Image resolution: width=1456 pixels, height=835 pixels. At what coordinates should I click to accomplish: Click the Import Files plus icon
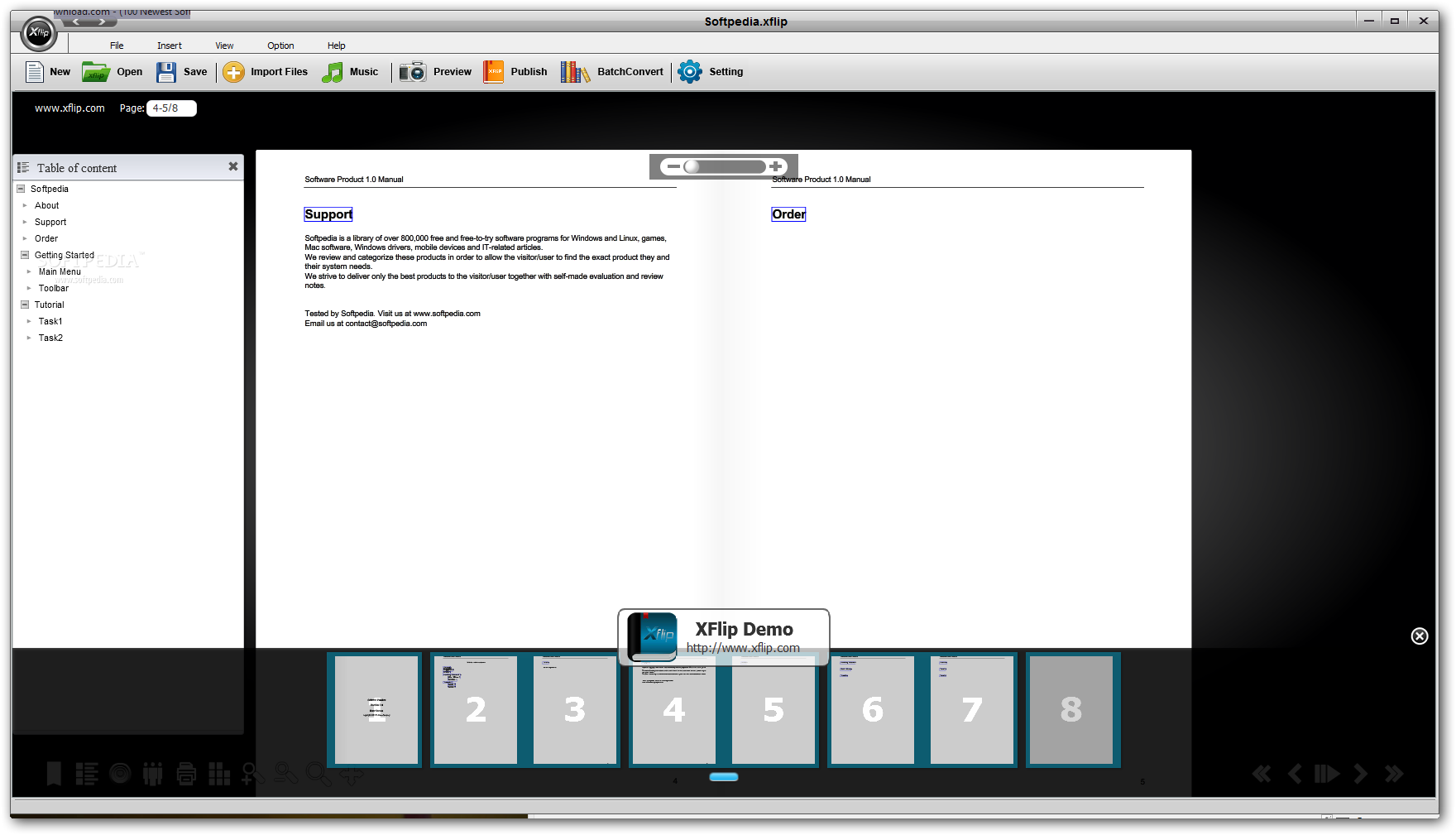click(x=234, y=72)
